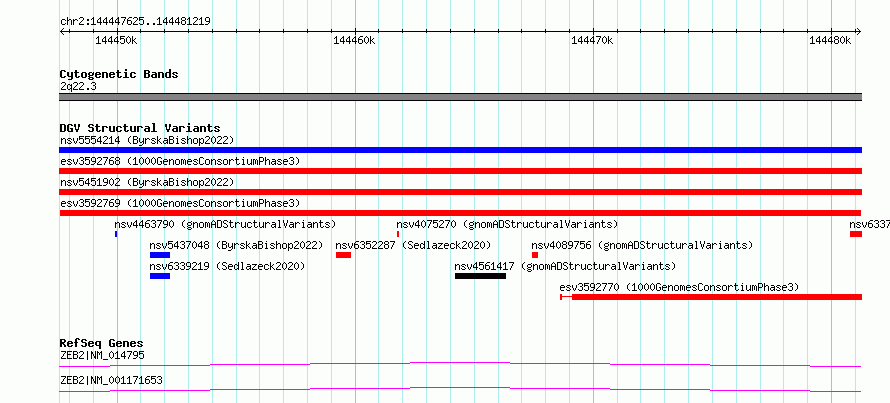The width and height of the screenshot is (890, 403).
Task: Click the Cytogenetic Bands track title
Action: tap(119, 74)
